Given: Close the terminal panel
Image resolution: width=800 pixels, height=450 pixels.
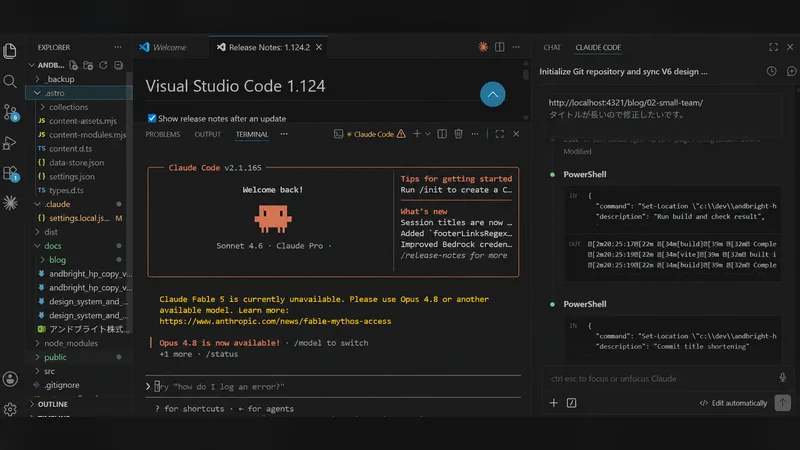Looking at the screenshot, I should 516,134.
